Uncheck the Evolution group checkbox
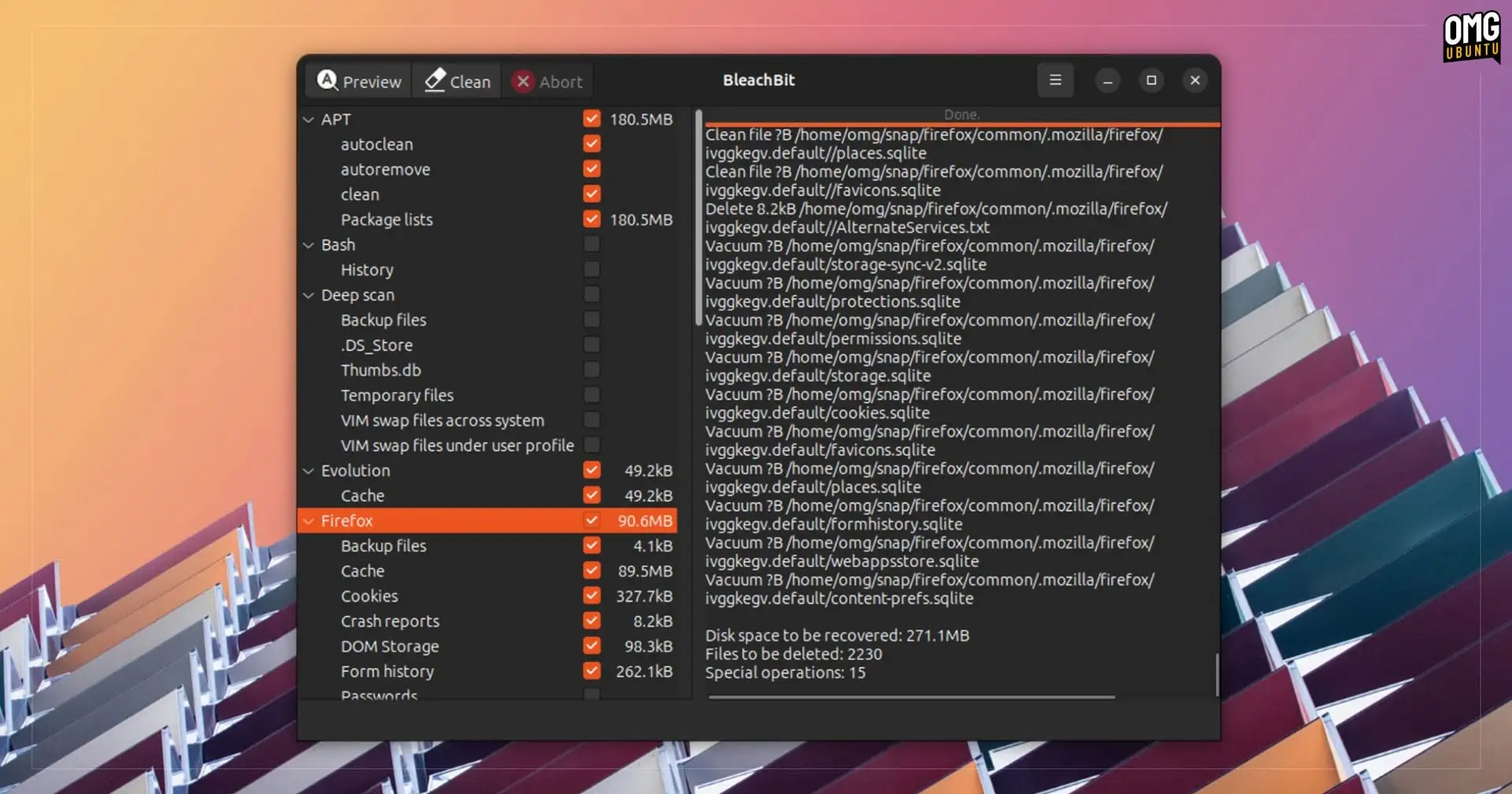This screenshot has width=1512, height=794. pos(591,470)
